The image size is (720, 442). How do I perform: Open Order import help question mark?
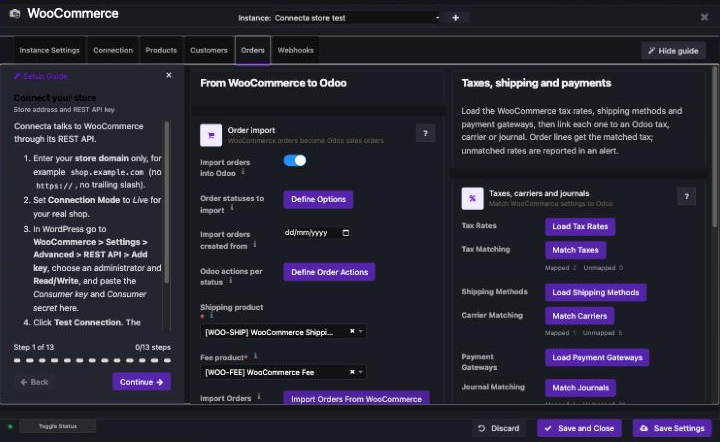point(425,134)
